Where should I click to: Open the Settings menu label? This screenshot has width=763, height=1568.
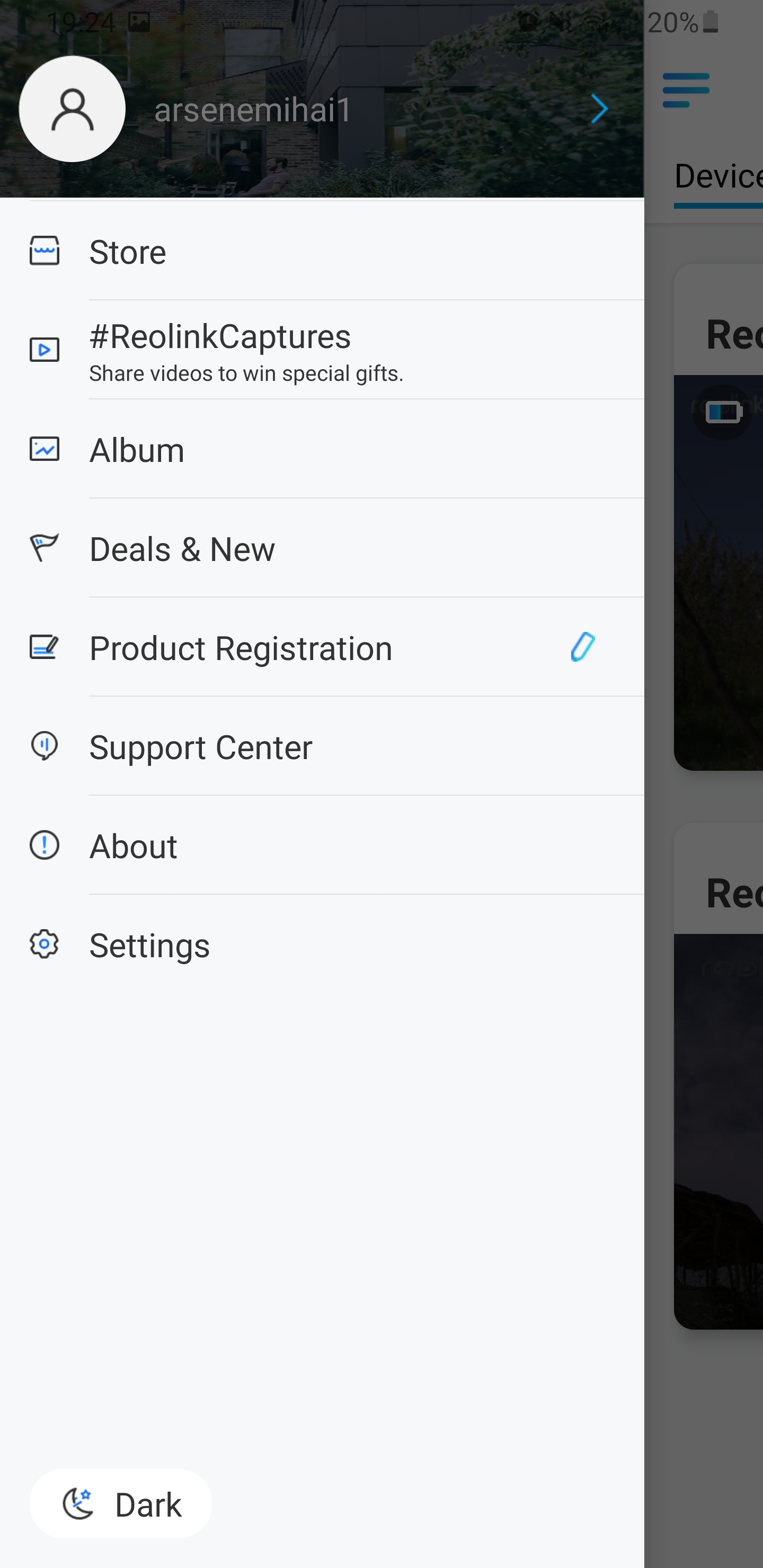149,946
